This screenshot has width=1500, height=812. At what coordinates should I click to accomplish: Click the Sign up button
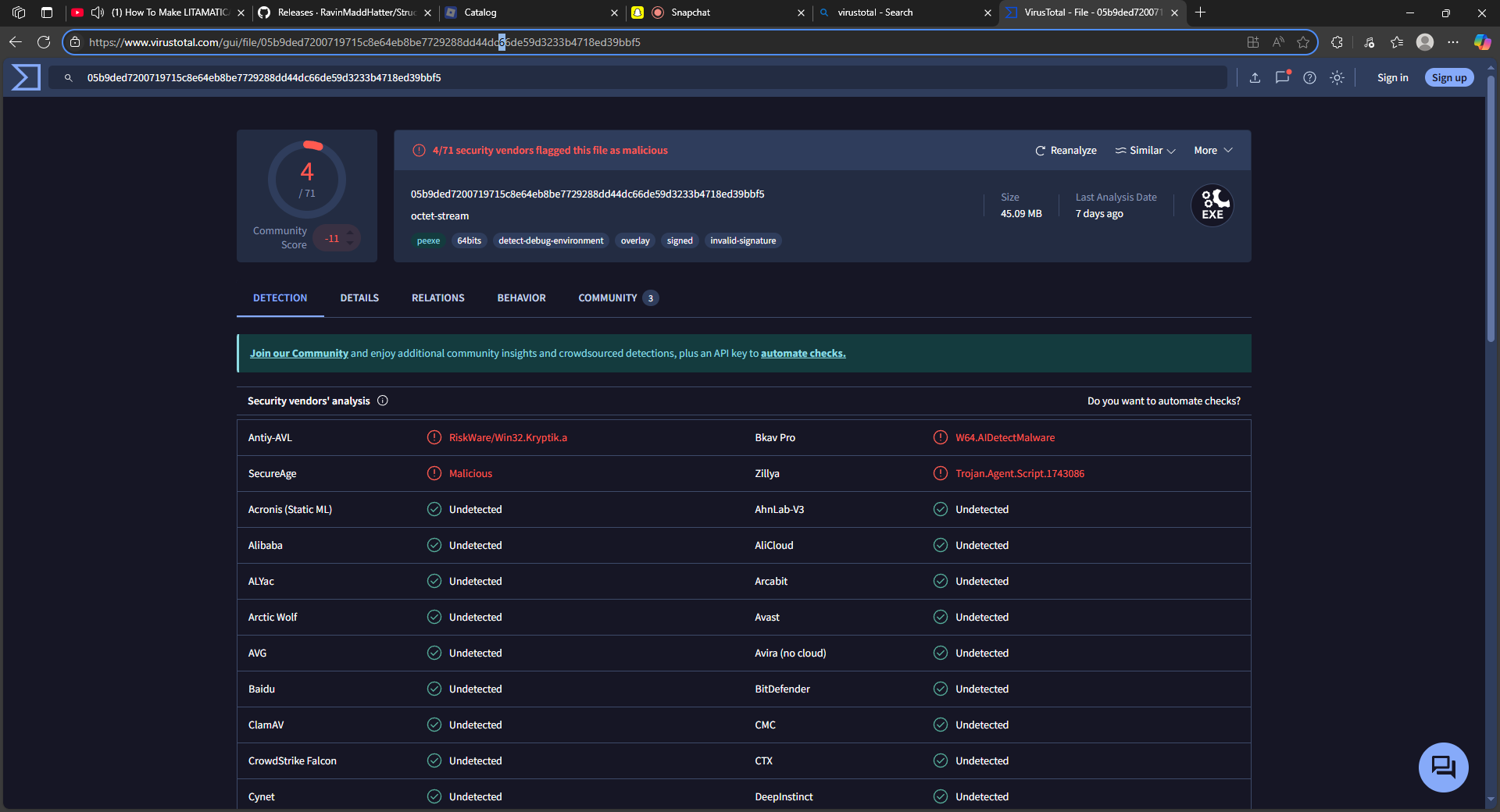(x=1449, y=77)
